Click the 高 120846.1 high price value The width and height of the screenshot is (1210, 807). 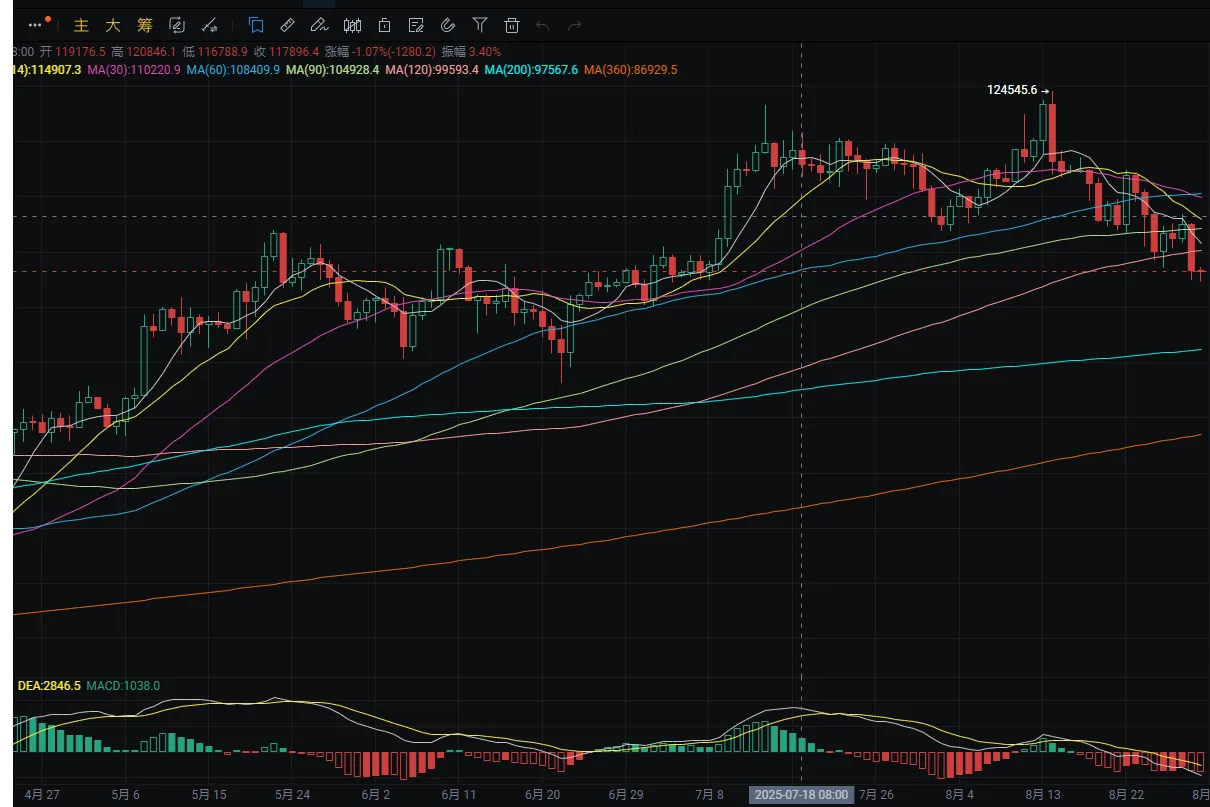(x=144, y=51)
